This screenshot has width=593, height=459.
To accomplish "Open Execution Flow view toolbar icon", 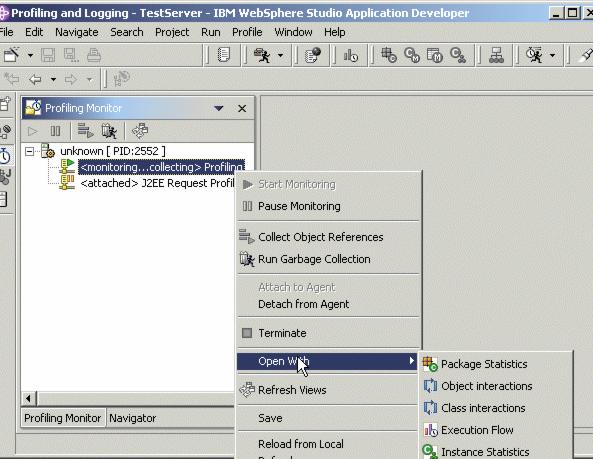I will 351,56.
